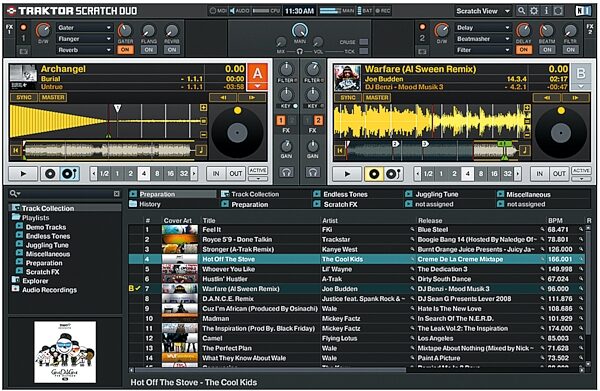Viewport: 600px width, 391px height.
Task: Set Deck A loop OUT point
Action: [235, 174]
